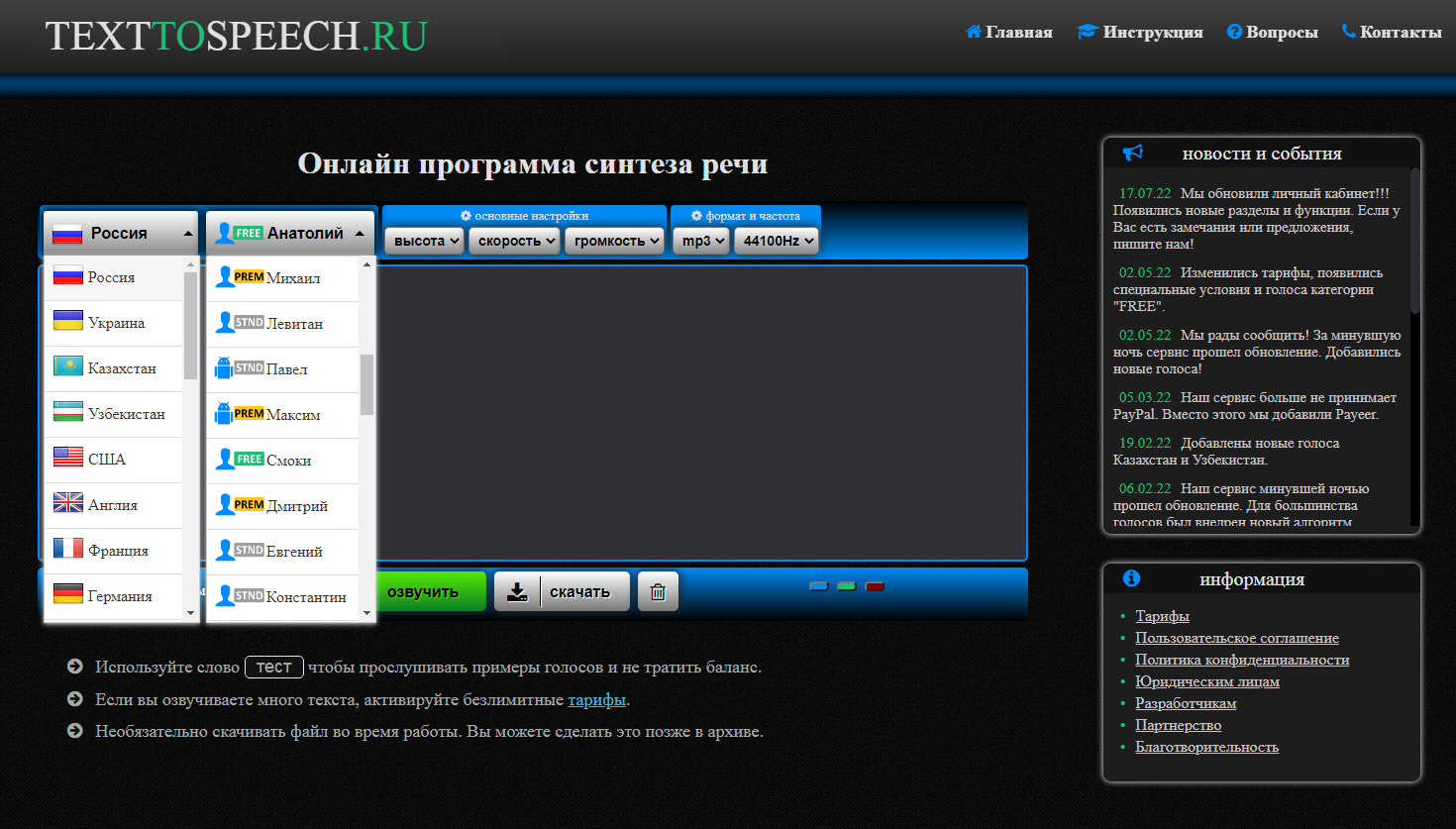Click the person icon next to Левитан
Screen dimensions: 1456x829
tap(225, 323)
